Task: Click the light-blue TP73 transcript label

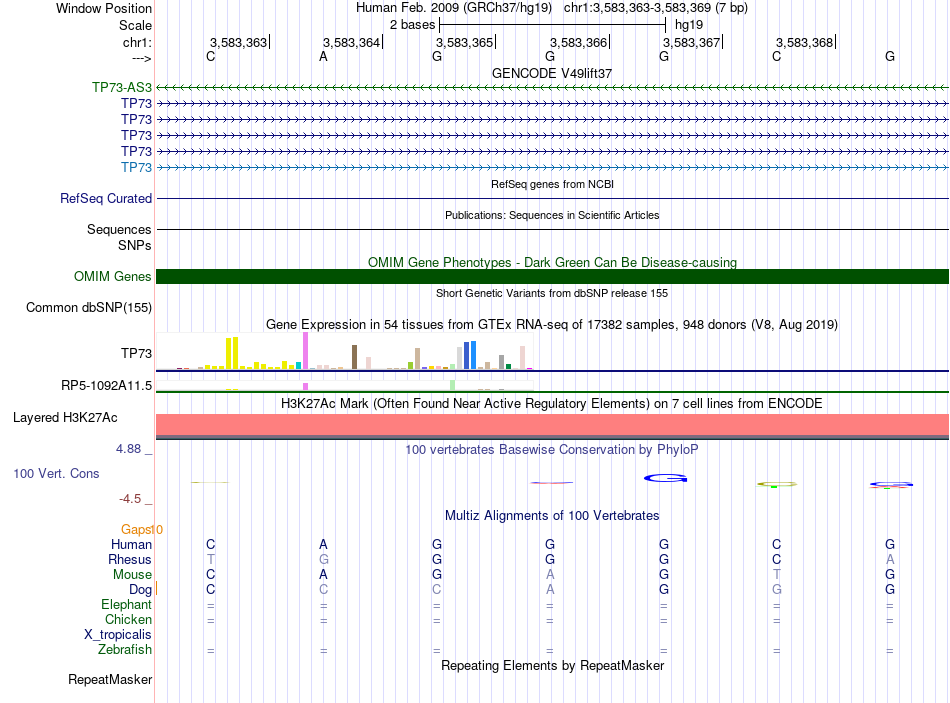Action: [136, 167]
